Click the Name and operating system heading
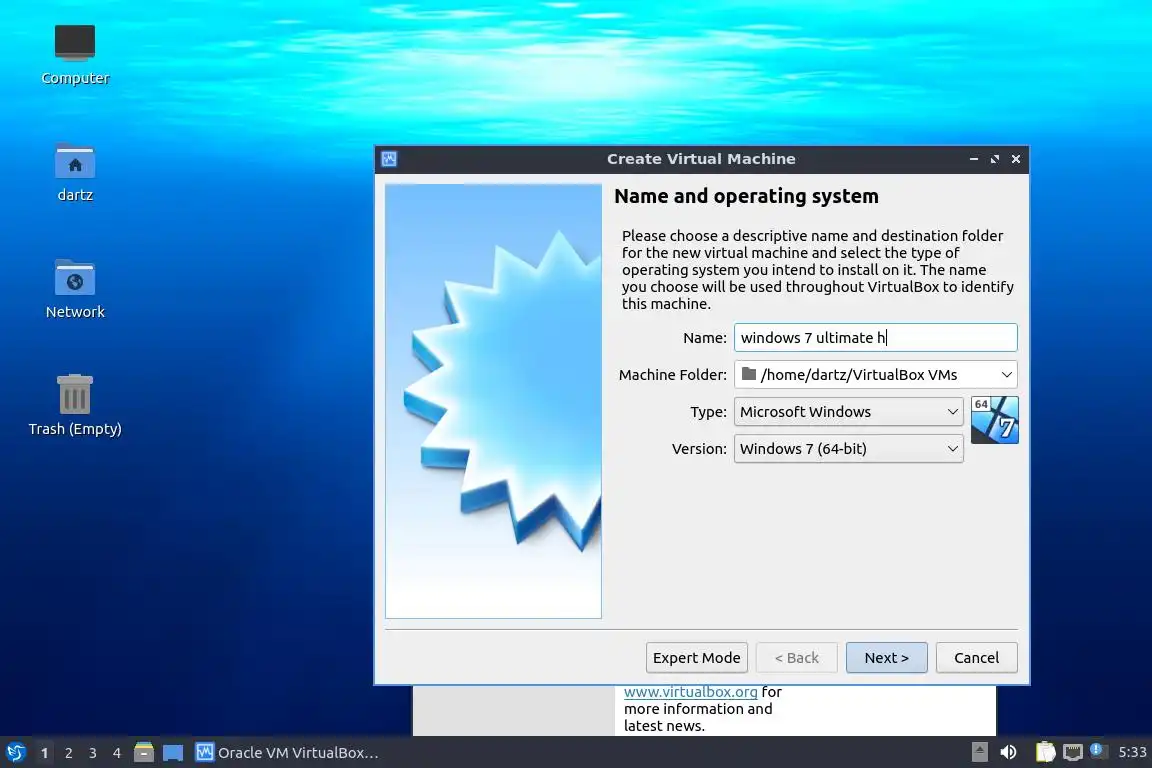 pos(746,196)
